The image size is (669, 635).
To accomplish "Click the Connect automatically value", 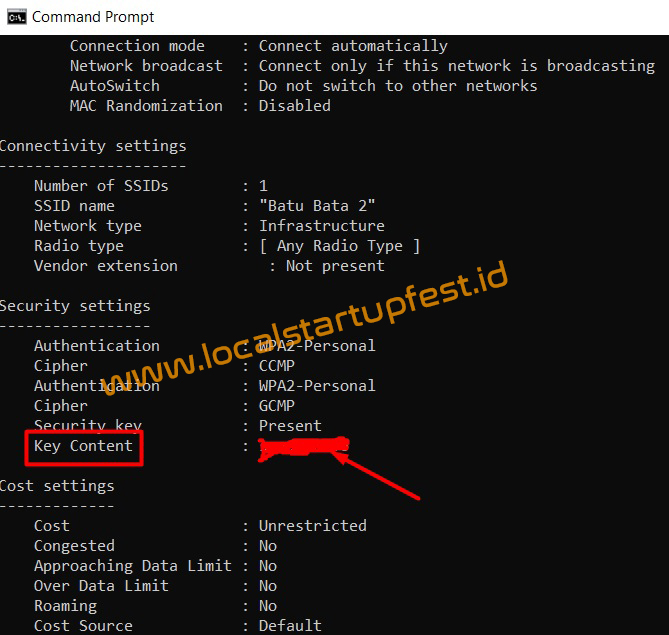I will click(353, 46).
